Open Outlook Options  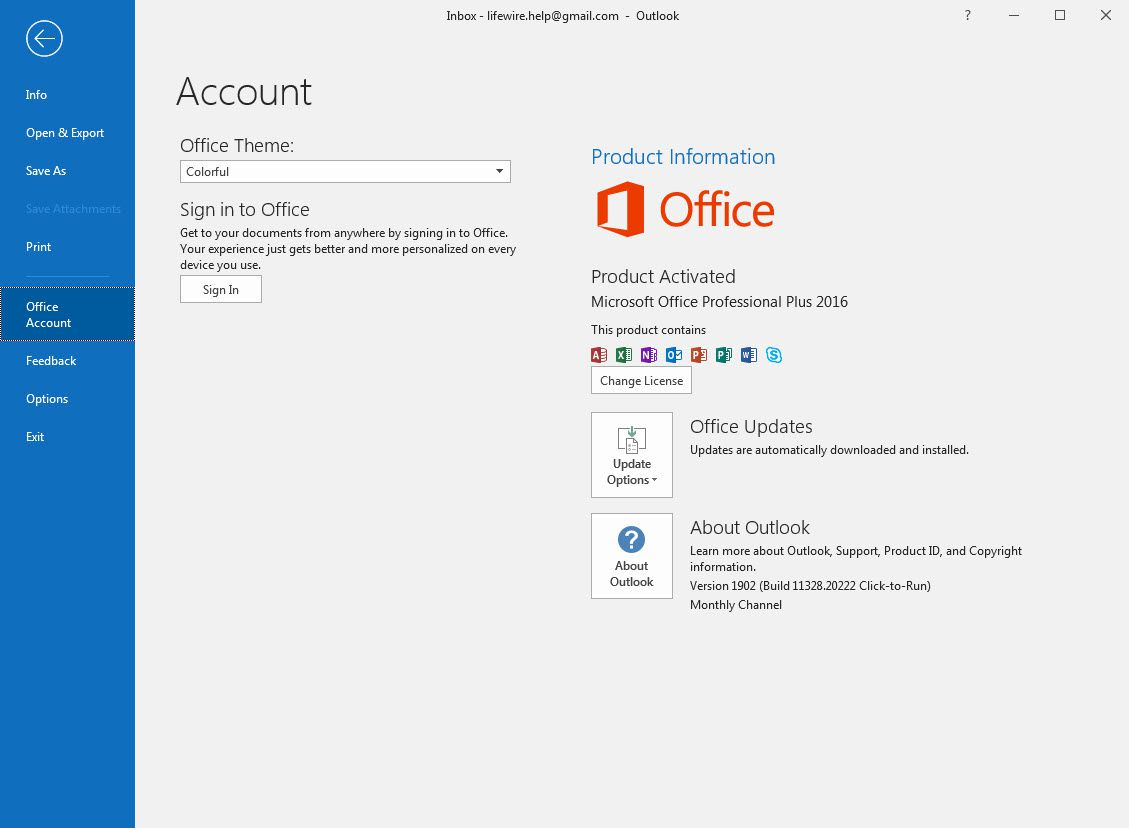click(x=47, y=399)
